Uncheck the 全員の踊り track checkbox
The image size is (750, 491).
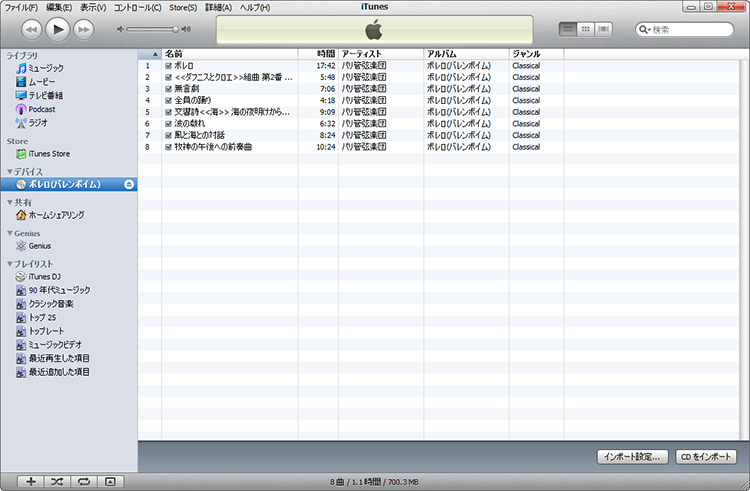tap(168, 101)
